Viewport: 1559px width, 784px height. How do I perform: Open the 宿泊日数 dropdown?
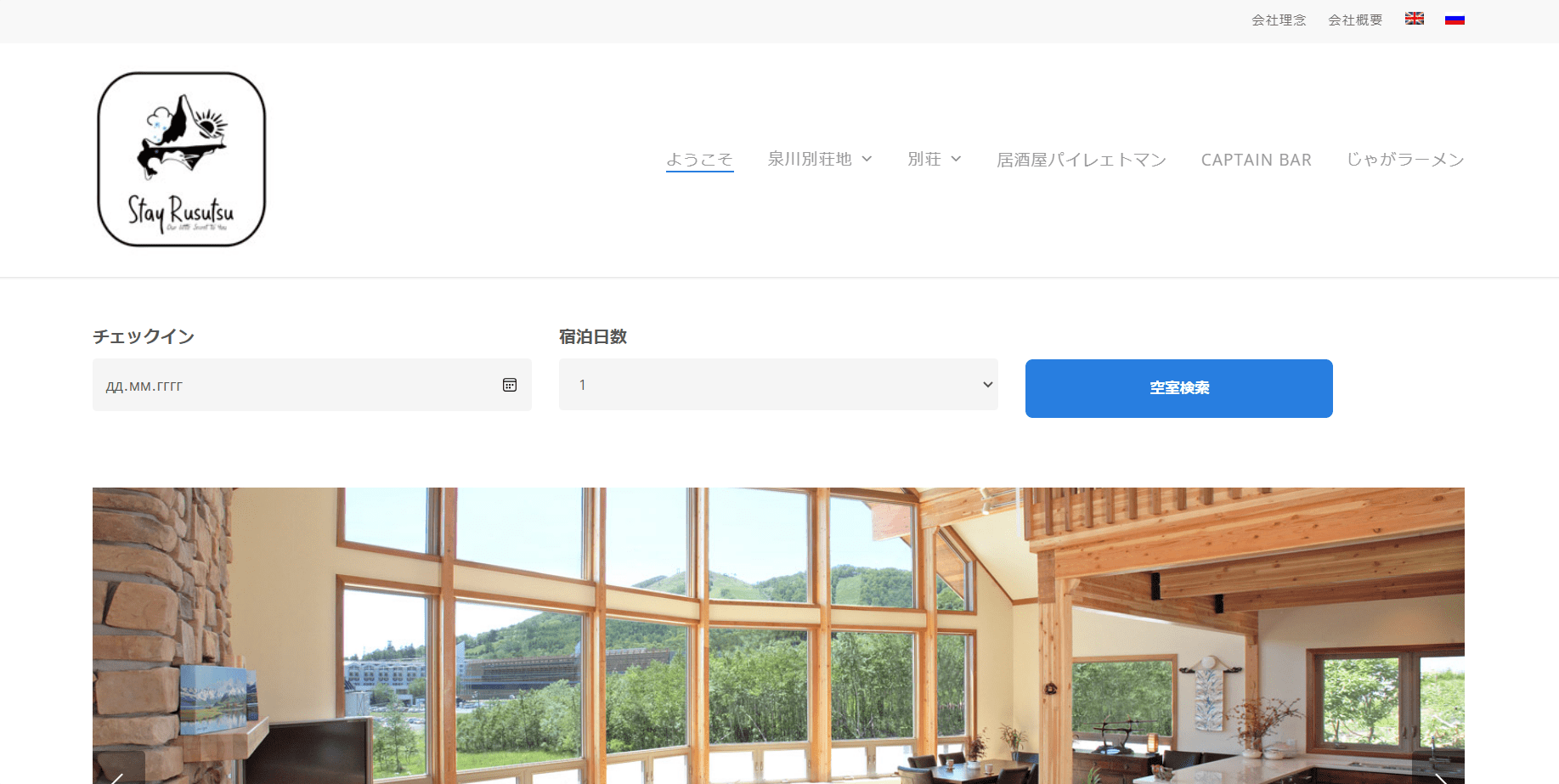pos(778,385)
